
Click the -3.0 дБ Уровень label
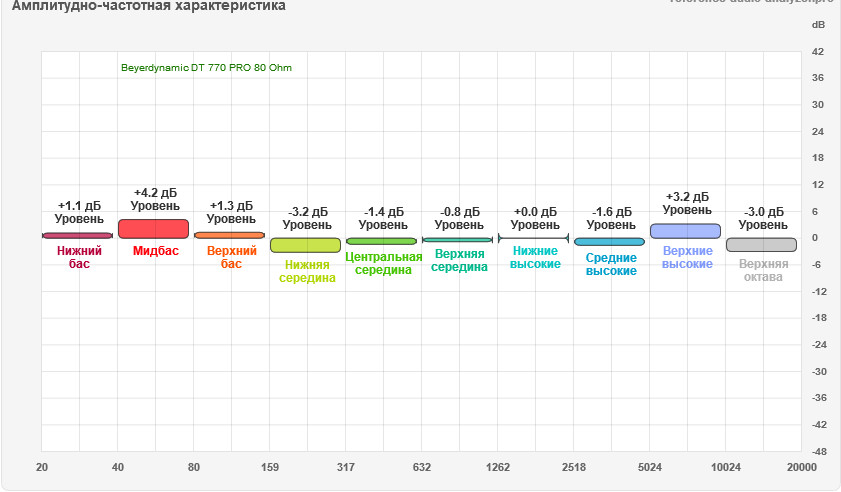click(763, 218)
